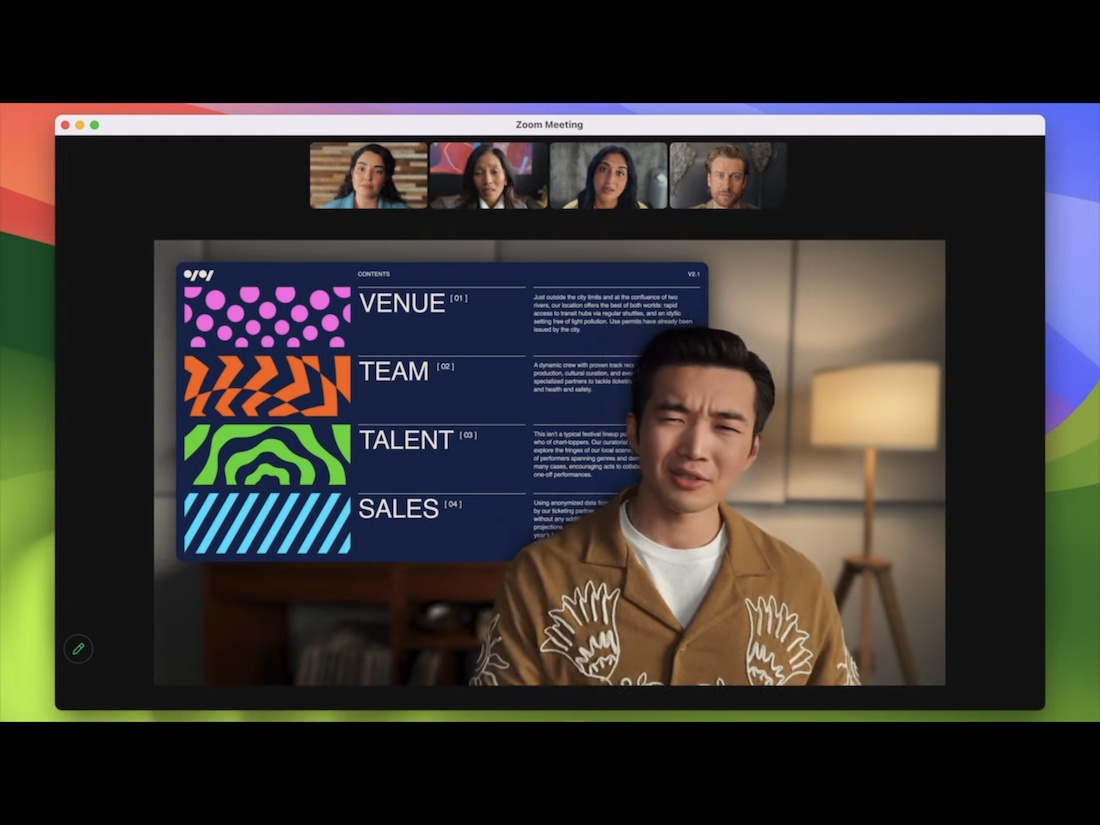Enter full screen with the green window button

click(x=95, y=125)
